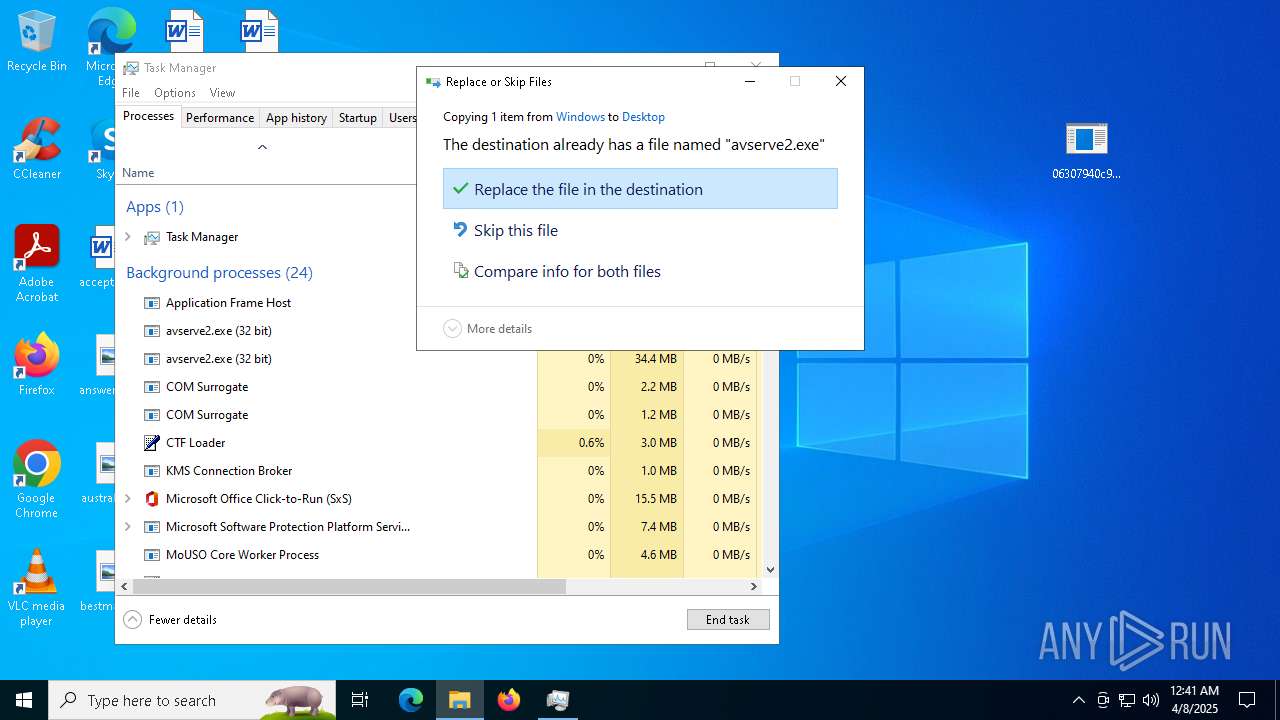The height and width of the screenshot is (720, 1280).
Task: Switch to the Startup tab
Action: tap(357, 118)
